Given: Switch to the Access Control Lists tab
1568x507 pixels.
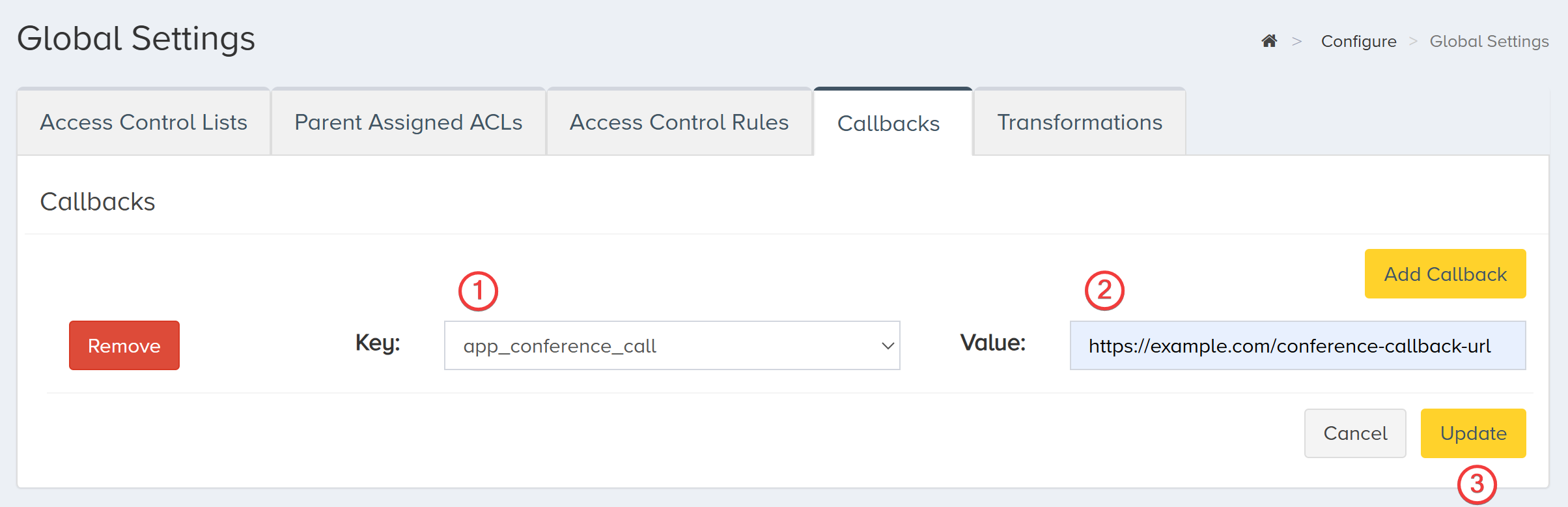Looking at the screenshot, I should [x=143, y=122].
